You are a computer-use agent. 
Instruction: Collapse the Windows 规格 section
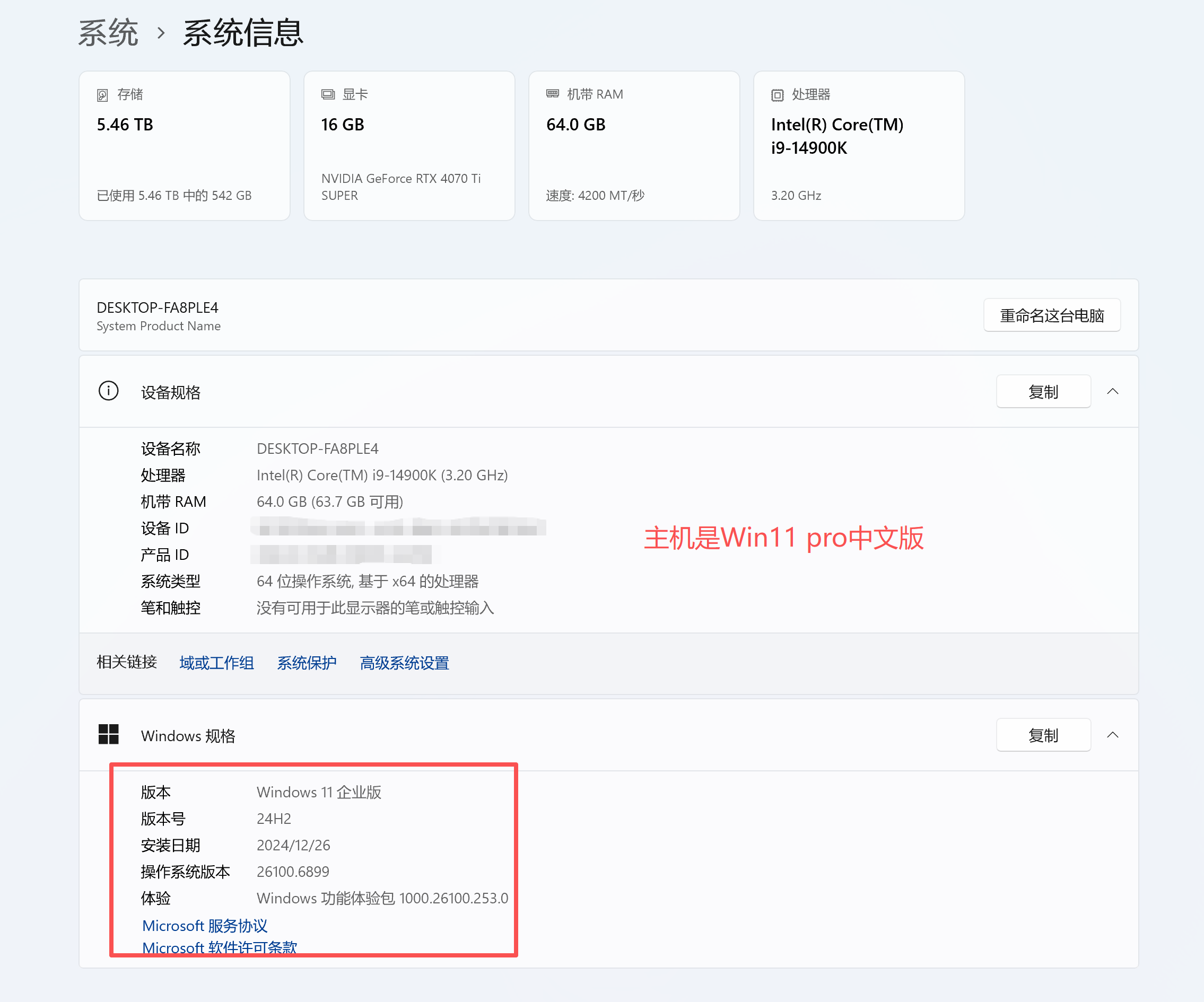click(1112, 735)
